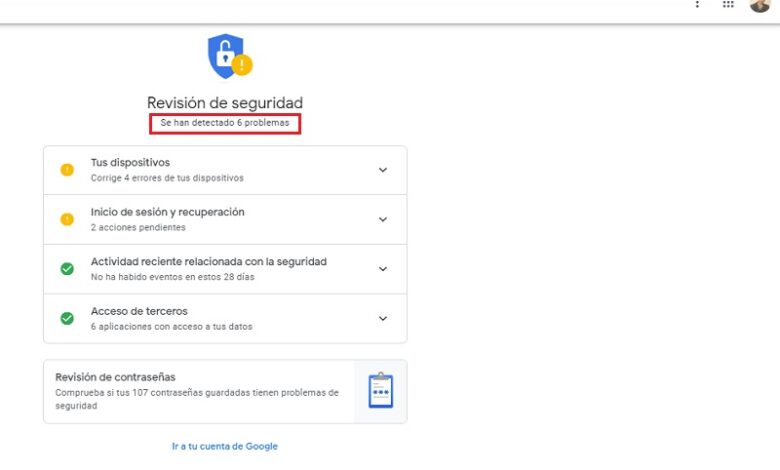Expand Tus dispositivos with its chevron
This screenshot has width=780, height=470.
tap(383, 170)
